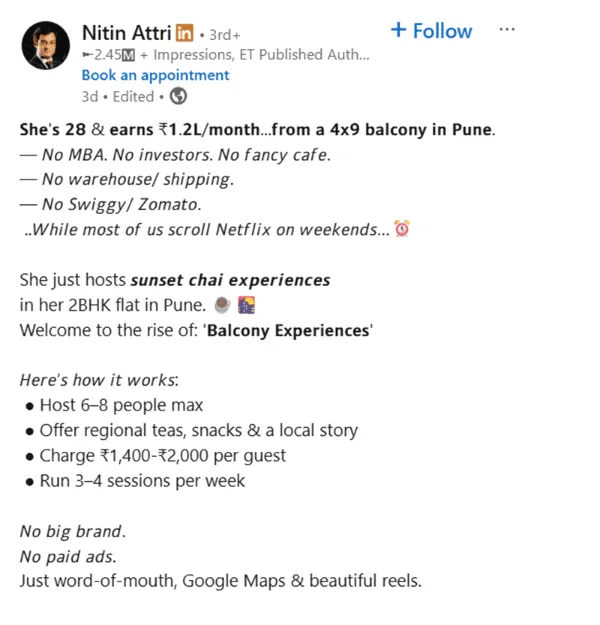600x625 pixels.
Task: Click the Impressions, ET Published Auth headline
Action: (262, 55)
